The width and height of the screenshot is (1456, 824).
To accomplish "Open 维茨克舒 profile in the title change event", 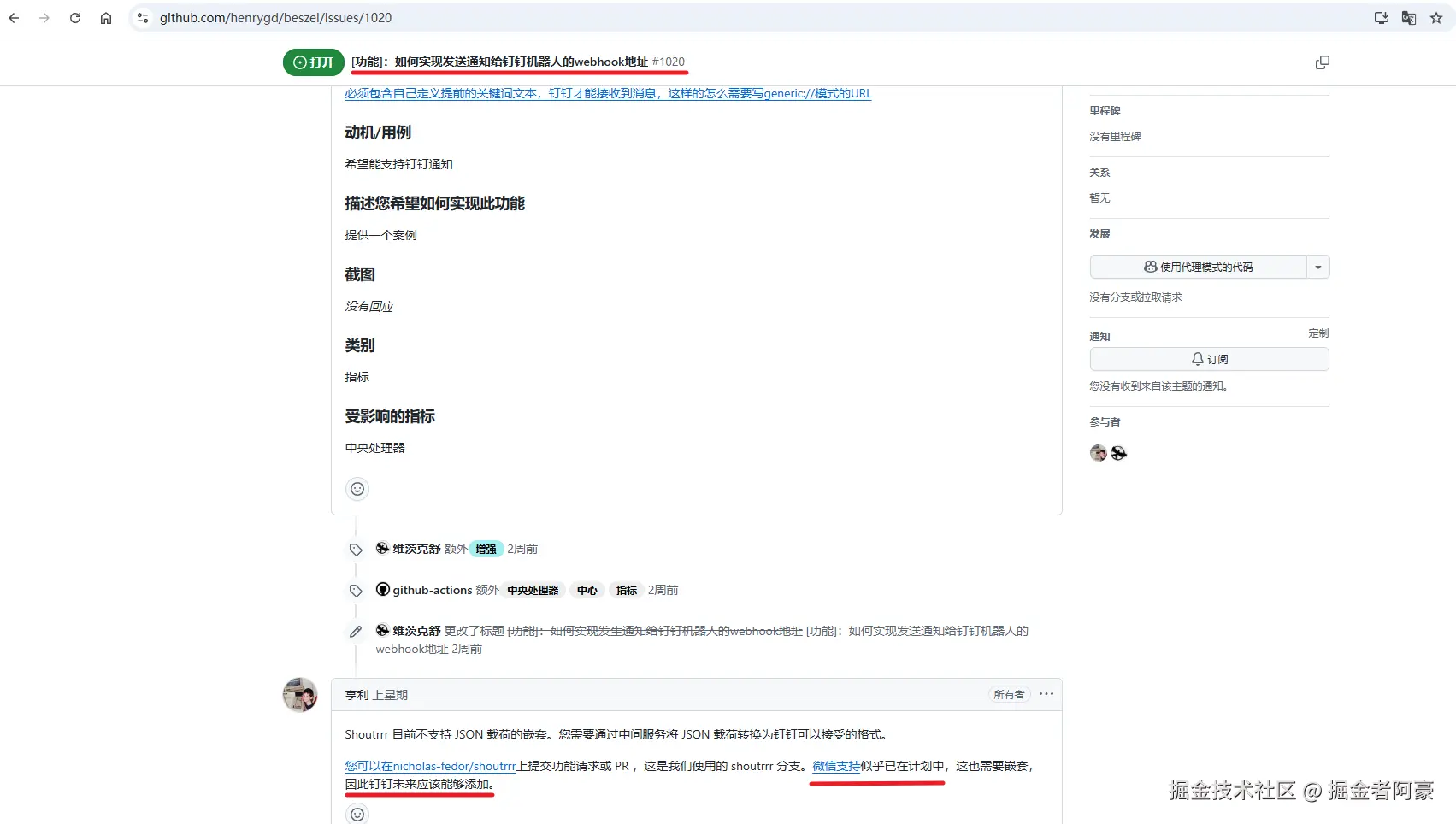I will pyautogui.click(x=416, y=631).
